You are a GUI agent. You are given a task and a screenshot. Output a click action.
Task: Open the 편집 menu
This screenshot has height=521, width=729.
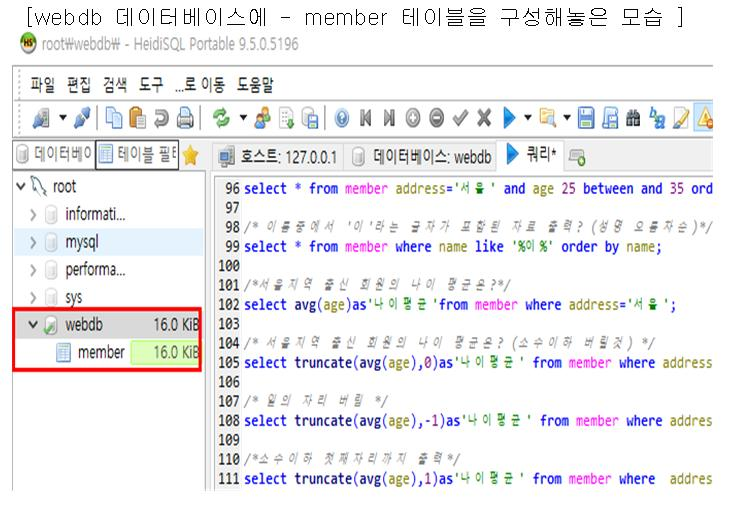(x=78, y=85)
